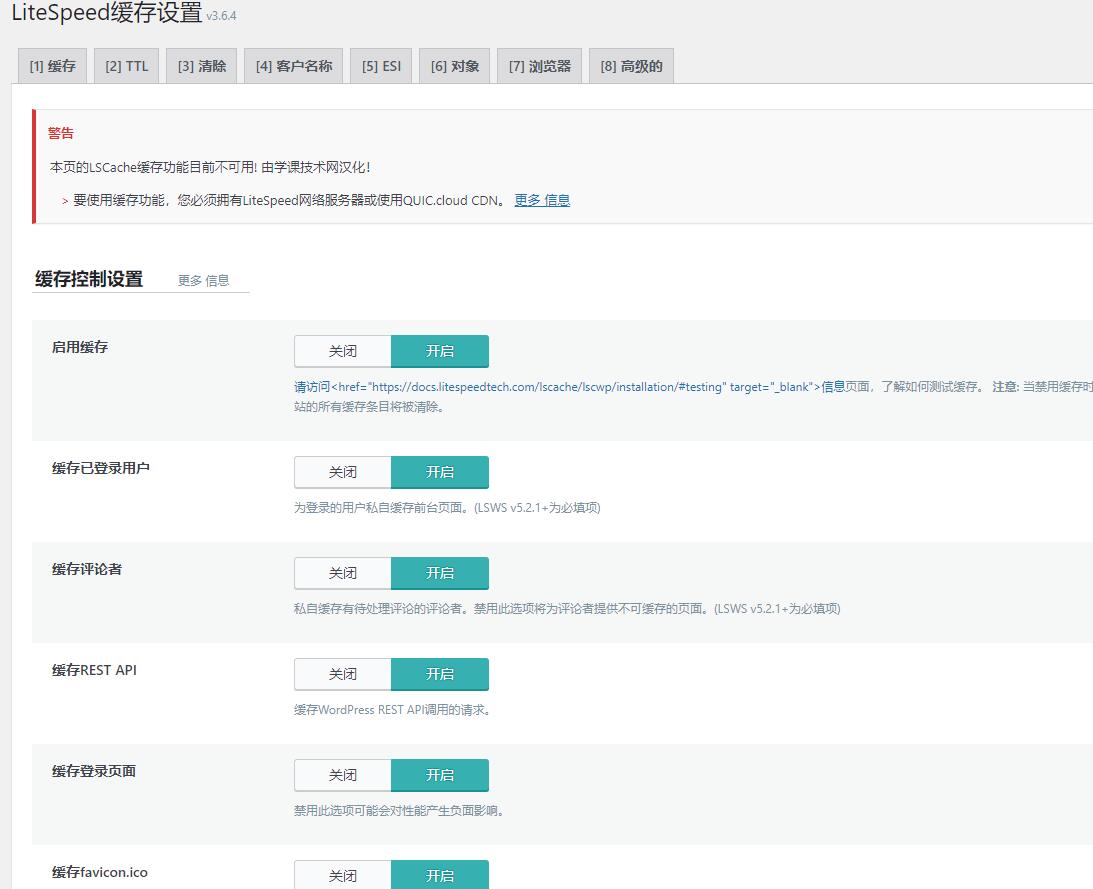Click 更多 信息 link in warning box

point(542,200)
